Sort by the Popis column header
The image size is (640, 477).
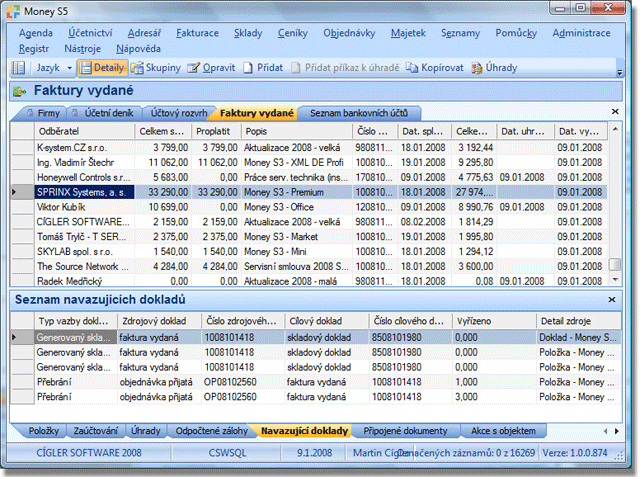pyautogui.click(x=297, y=131)
